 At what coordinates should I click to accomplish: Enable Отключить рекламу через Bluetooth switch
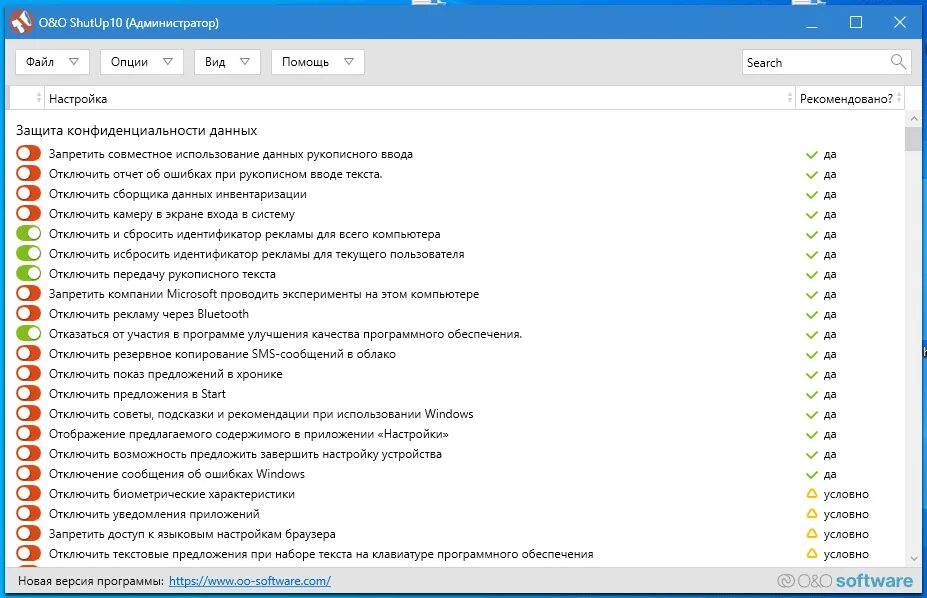[28, 313]
